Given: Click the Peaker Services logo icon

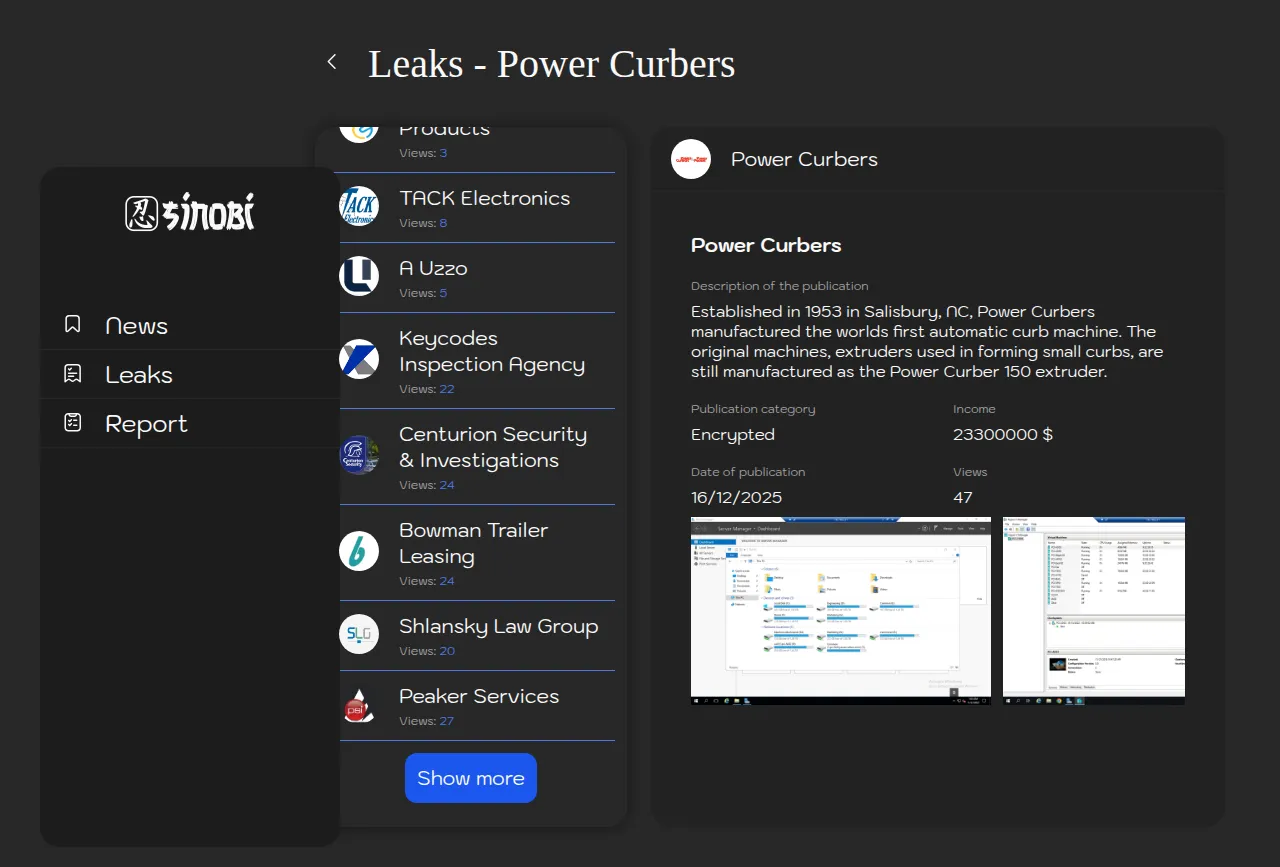Looking at the screenshot, I should point(359,705).
